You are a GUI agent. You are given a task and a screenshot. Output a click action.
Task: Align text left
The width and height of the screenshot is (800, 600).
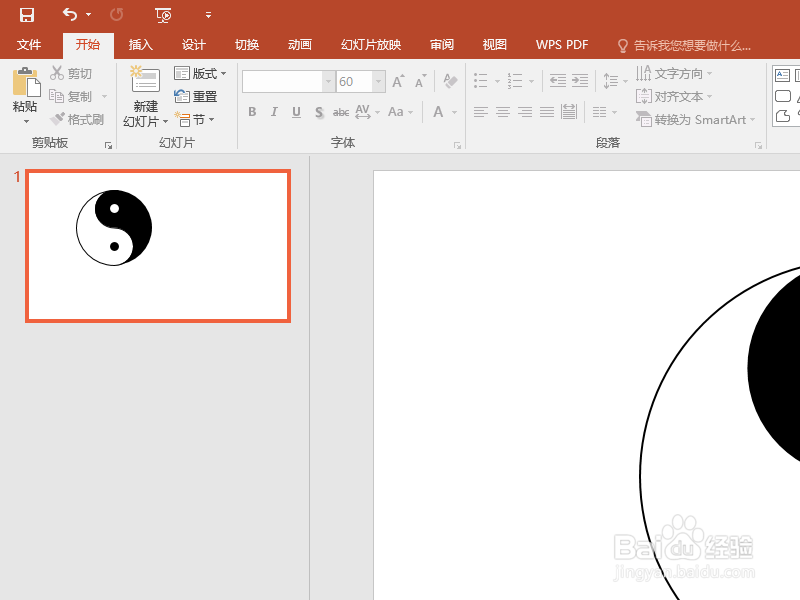pos(480,112)
